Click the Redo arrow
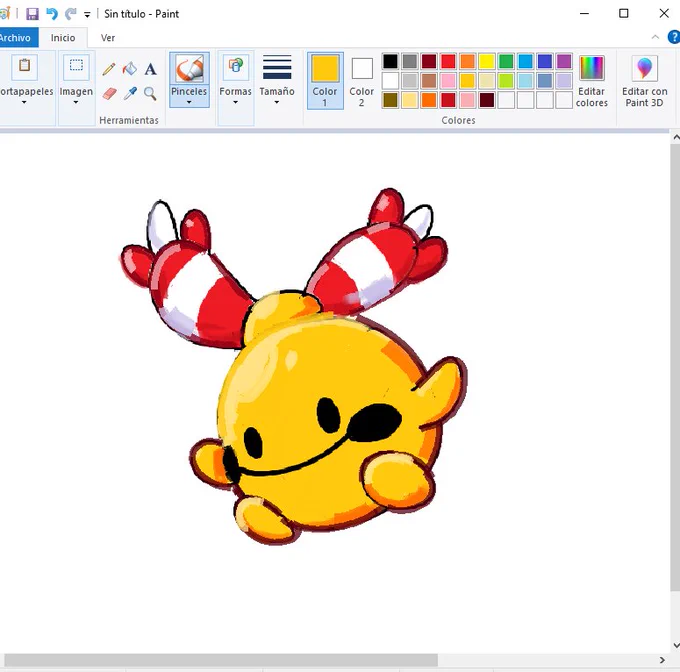The height and width of the screenshot is (672, 680). (70, 14)
